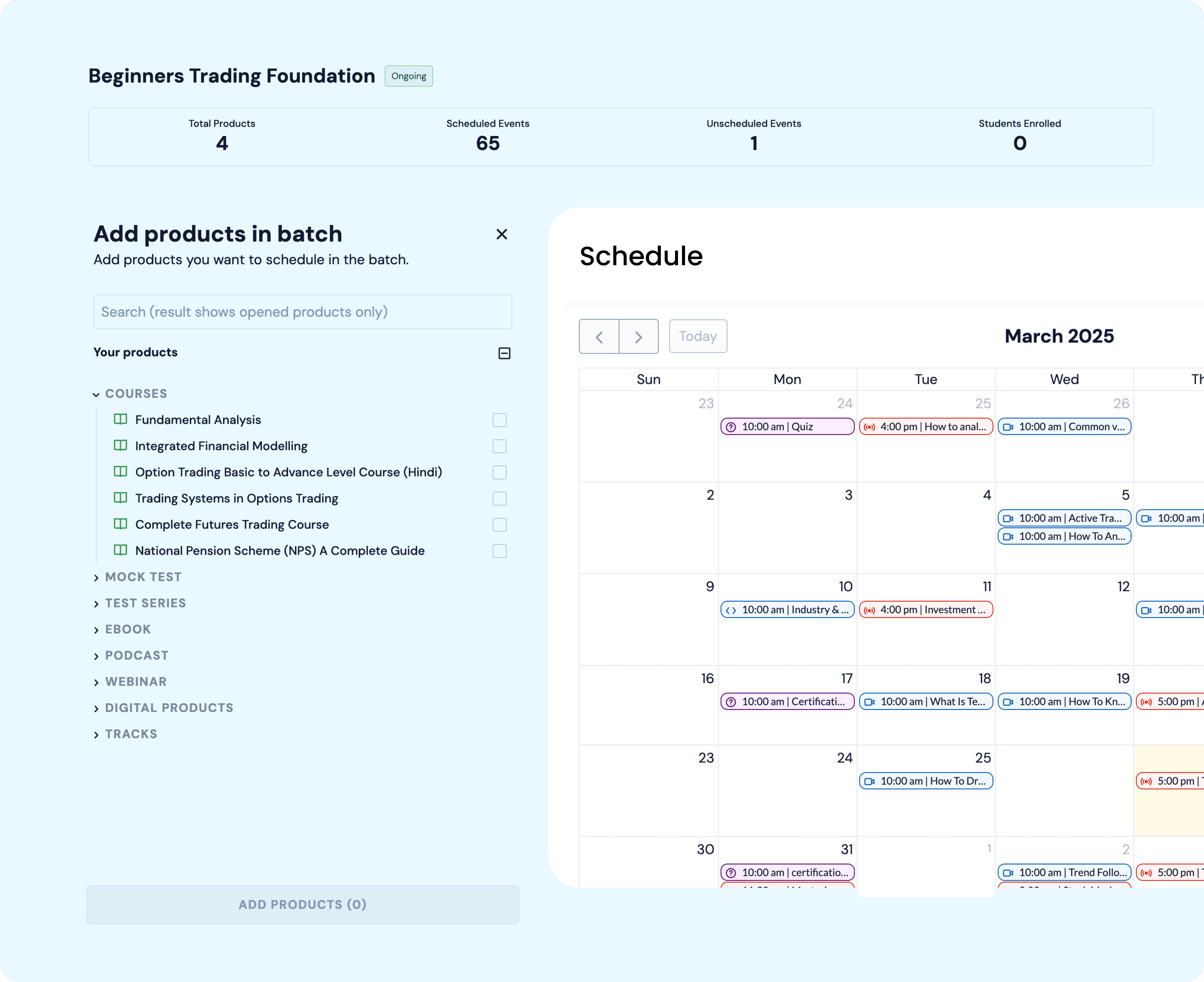Click the collapse-all icon beside Your products
1204x982 pixels.
coord(504,354)
